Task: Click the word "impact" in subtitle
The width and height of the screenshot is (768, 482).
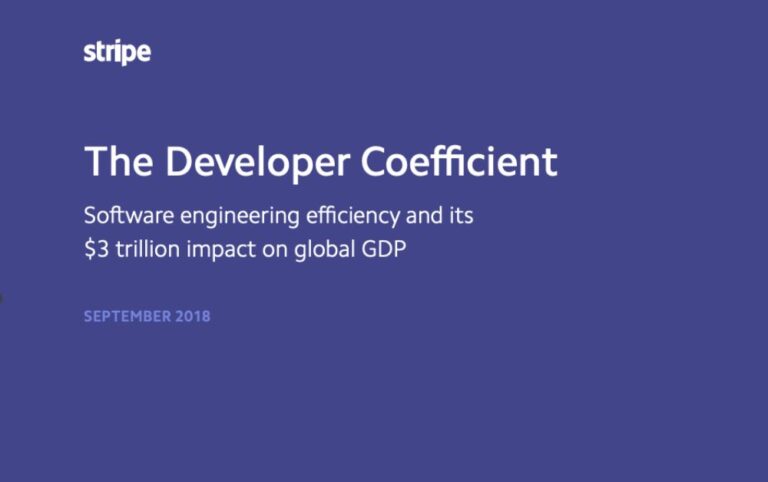Action: (220, 251)
